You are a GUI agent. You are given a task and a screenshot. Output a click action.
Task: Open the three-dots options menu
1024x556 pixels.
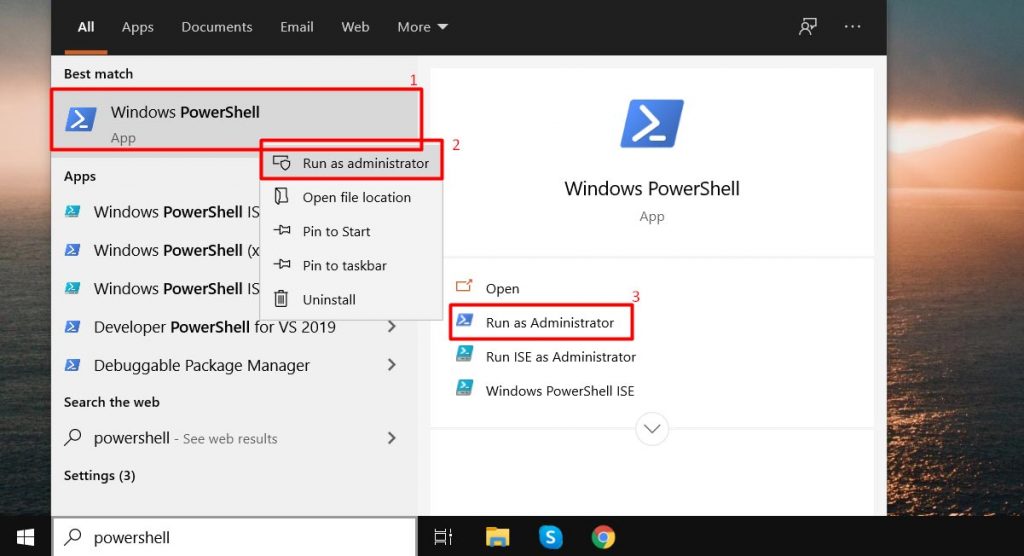[x=852, y=27]
